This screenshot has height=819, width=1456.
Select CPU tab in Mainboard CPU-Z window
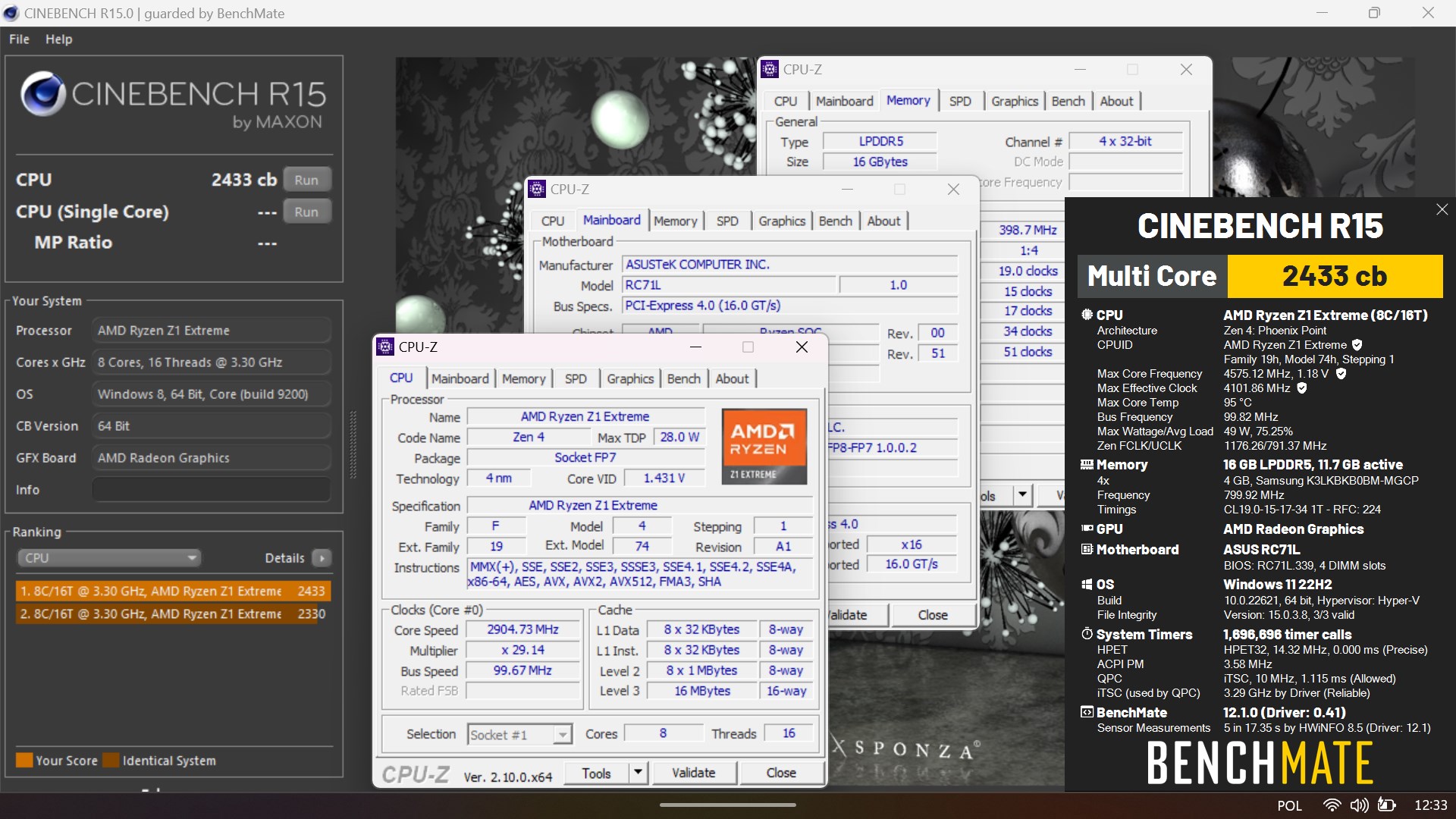pos(553,221)
